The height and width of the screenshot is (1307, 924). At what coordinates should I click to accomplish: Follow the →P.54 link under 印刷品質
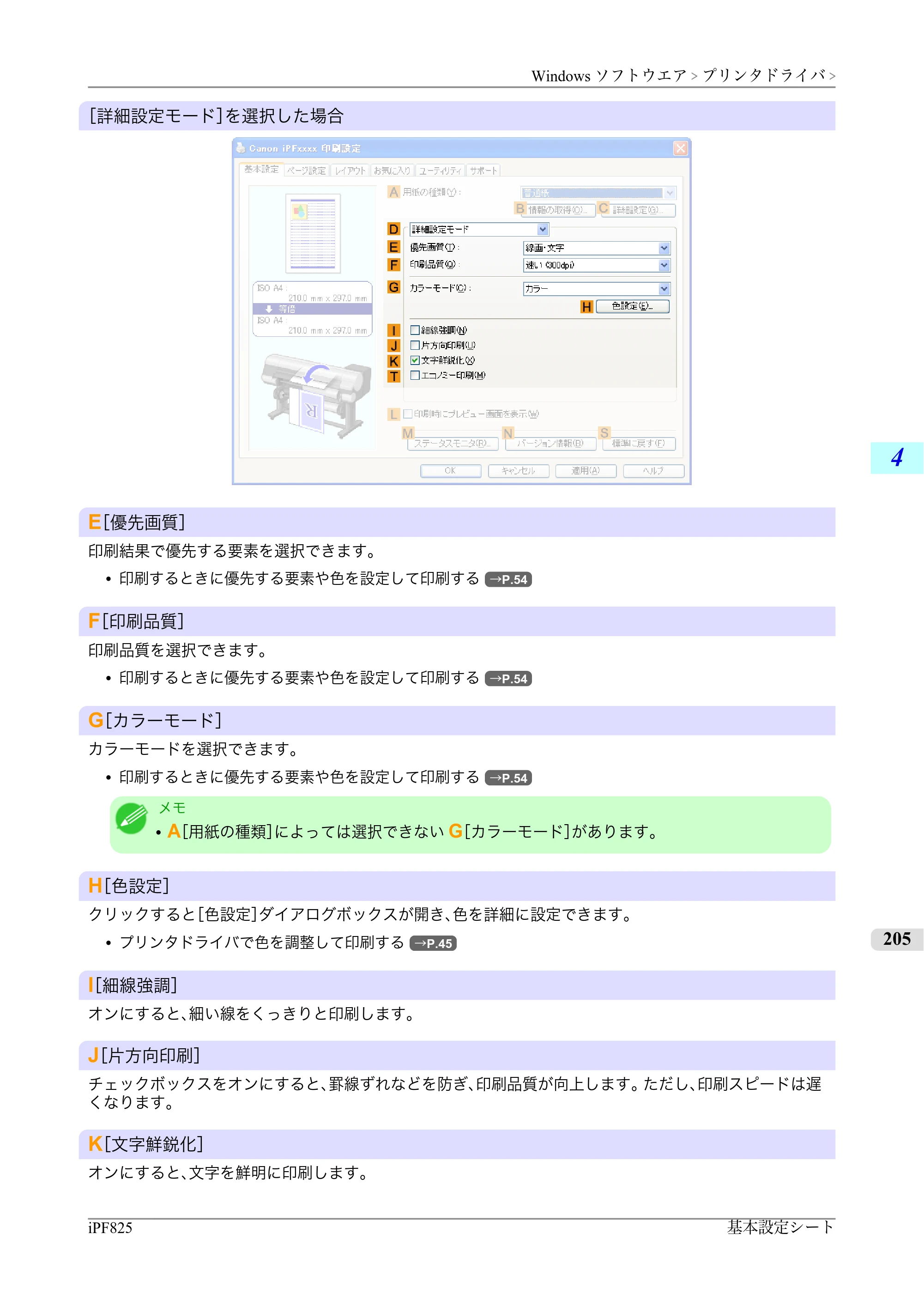tap(508, 679)
